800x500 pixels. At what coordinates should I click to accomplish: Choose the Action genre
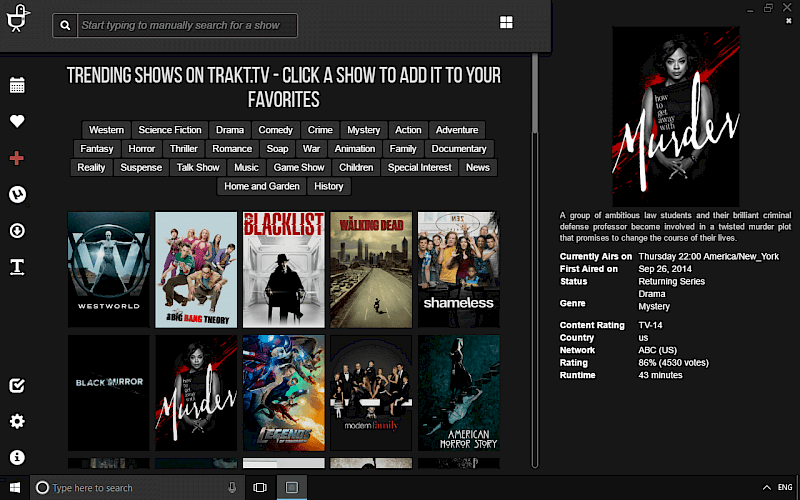click(x=408, y=130)
